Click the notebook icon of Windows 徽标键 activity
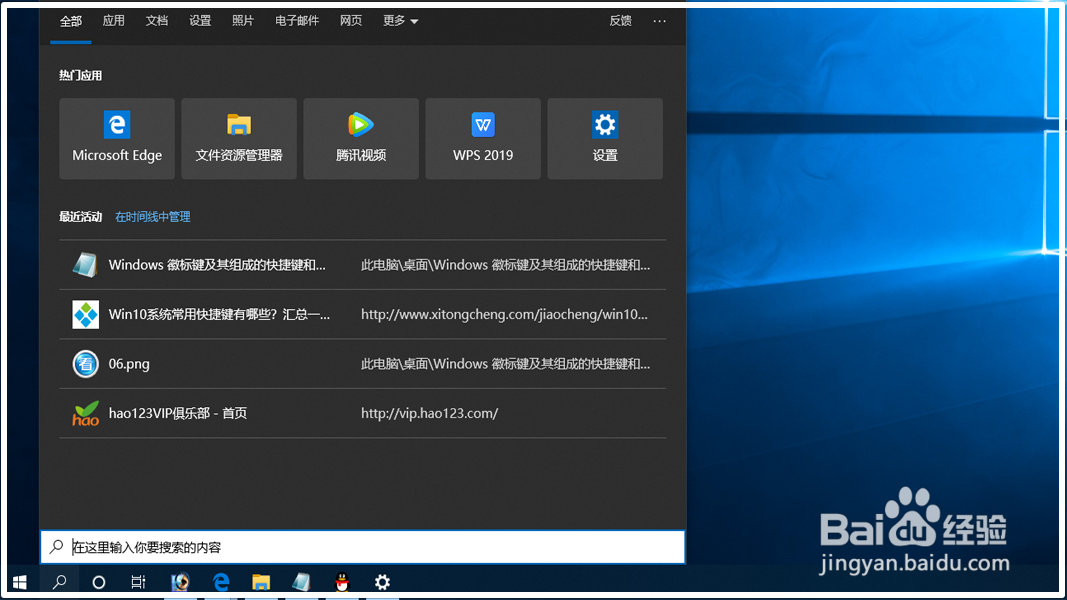The image size is (1067, 600). [x=85, y=265]
